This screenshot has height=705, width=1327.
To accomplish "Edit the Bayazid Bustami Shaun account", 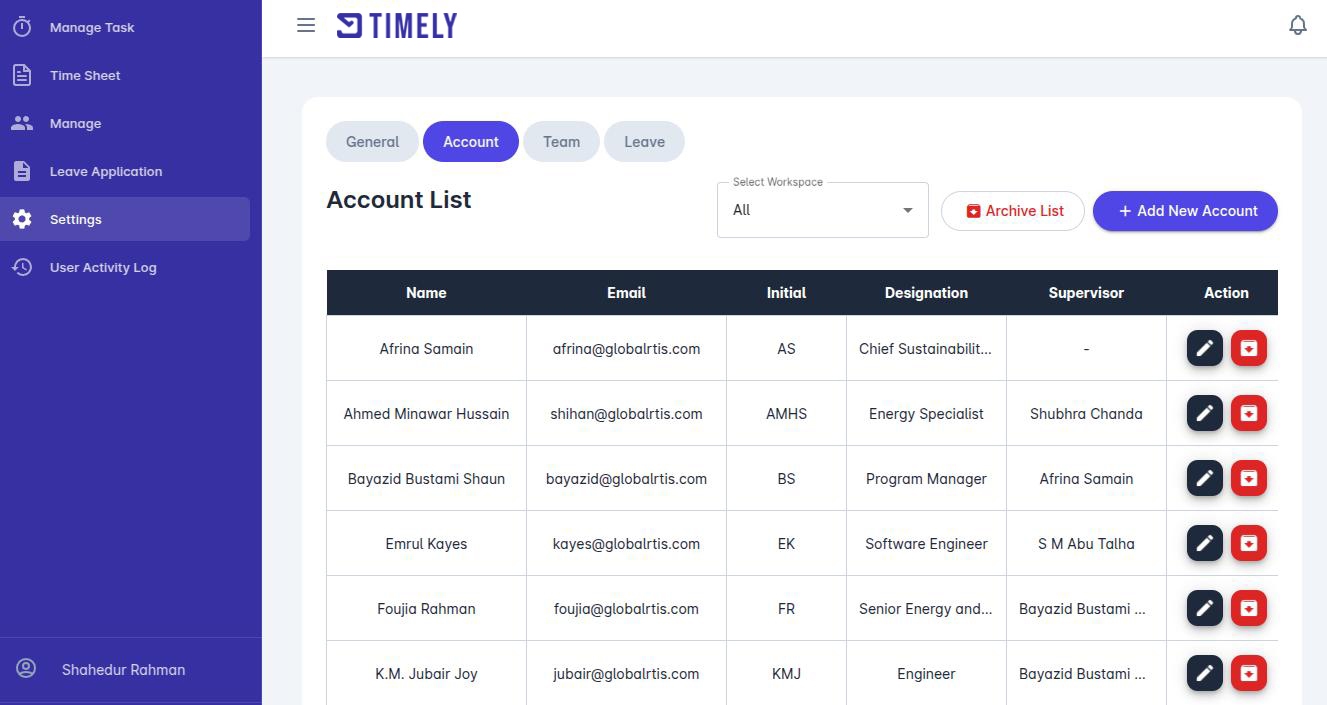I will click(1204, 478).
